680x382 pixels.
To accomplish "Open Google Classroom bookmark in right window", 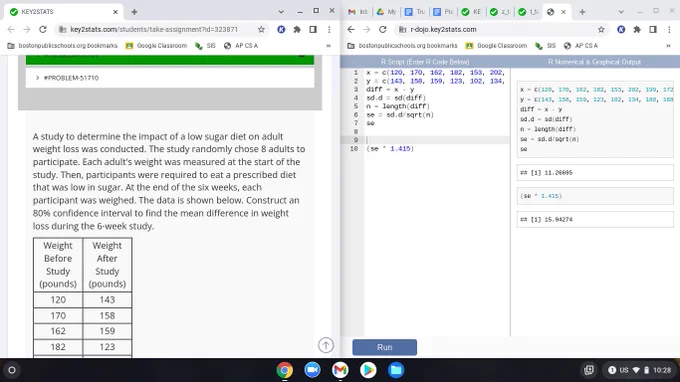I will 496,46.
